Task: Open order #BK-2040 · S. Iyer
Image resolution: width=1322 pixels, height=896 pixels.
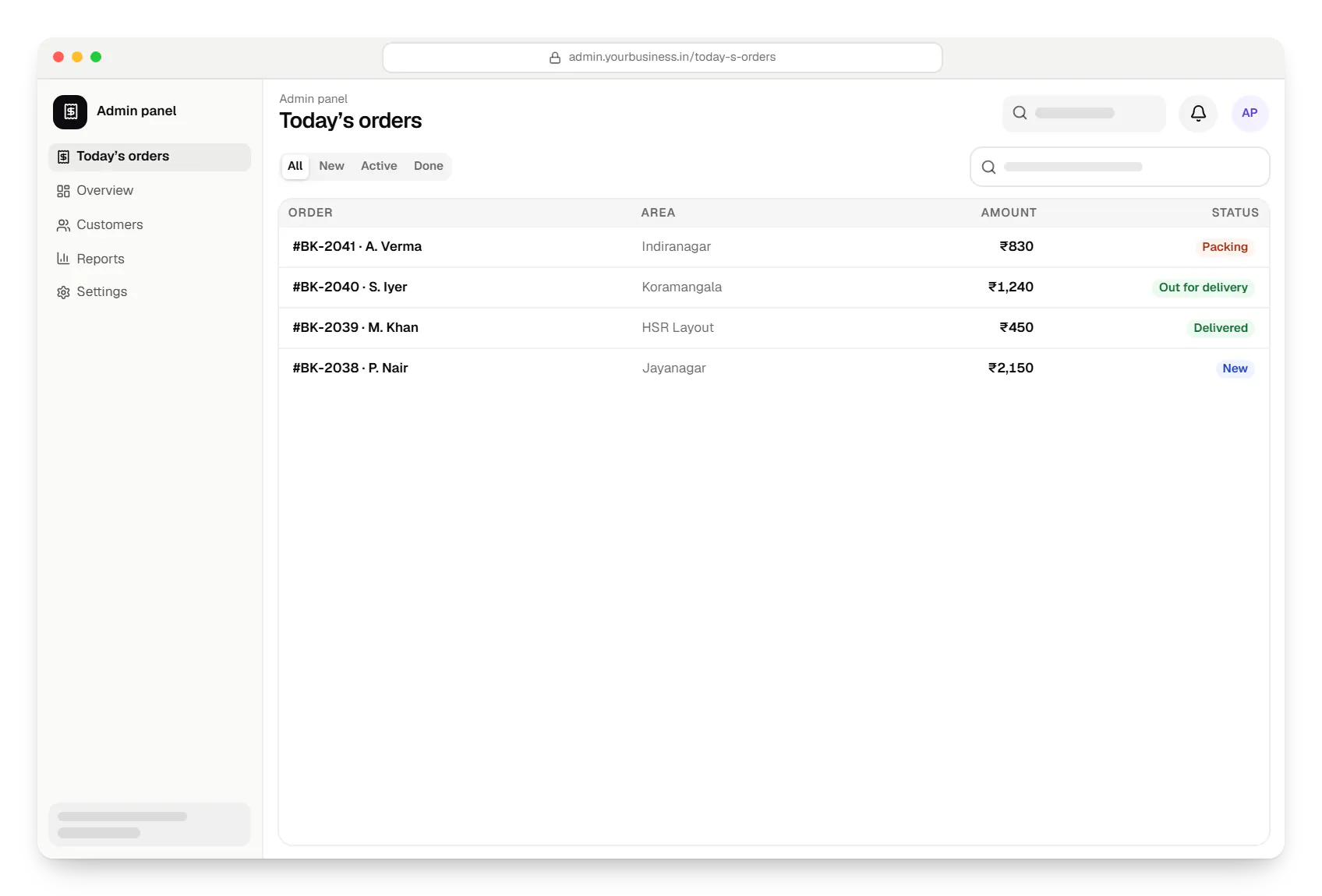Action: 774,287
